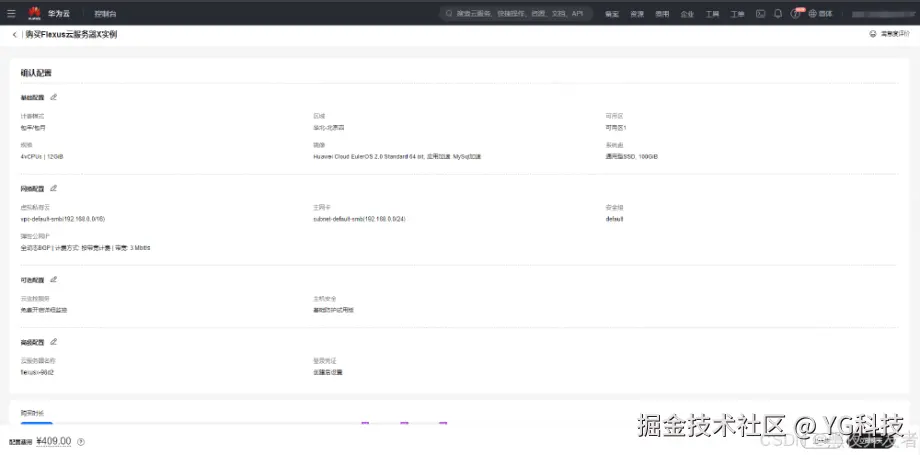Select the elastic IP bandwidth '3 Mbit/s' line
The height and width of the screenshot is (455, 920).
click(x=85, y=248)
